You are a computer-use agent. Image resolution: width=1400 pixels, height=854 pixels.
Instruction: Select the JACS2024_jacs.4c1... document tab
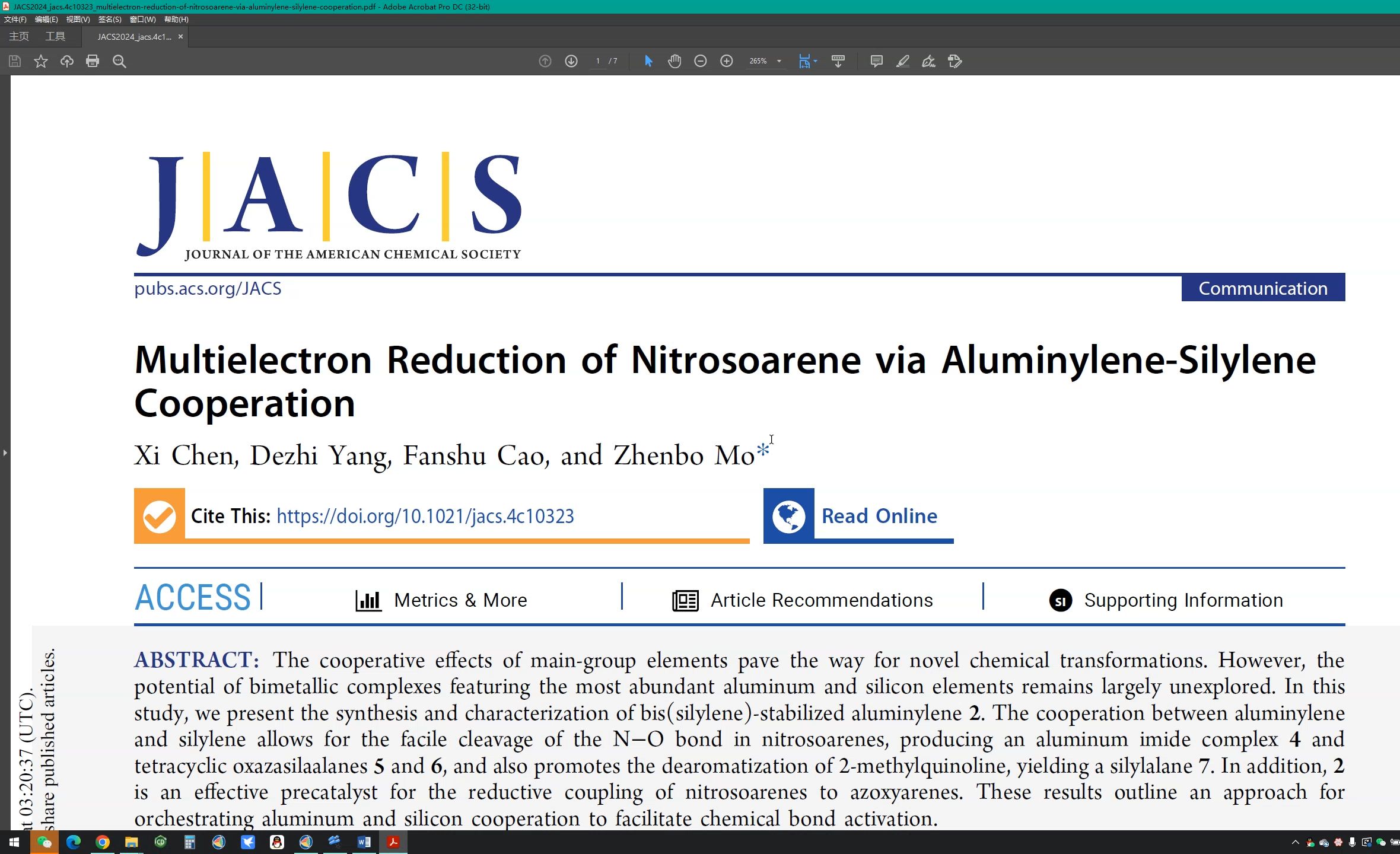click(134, 37)
